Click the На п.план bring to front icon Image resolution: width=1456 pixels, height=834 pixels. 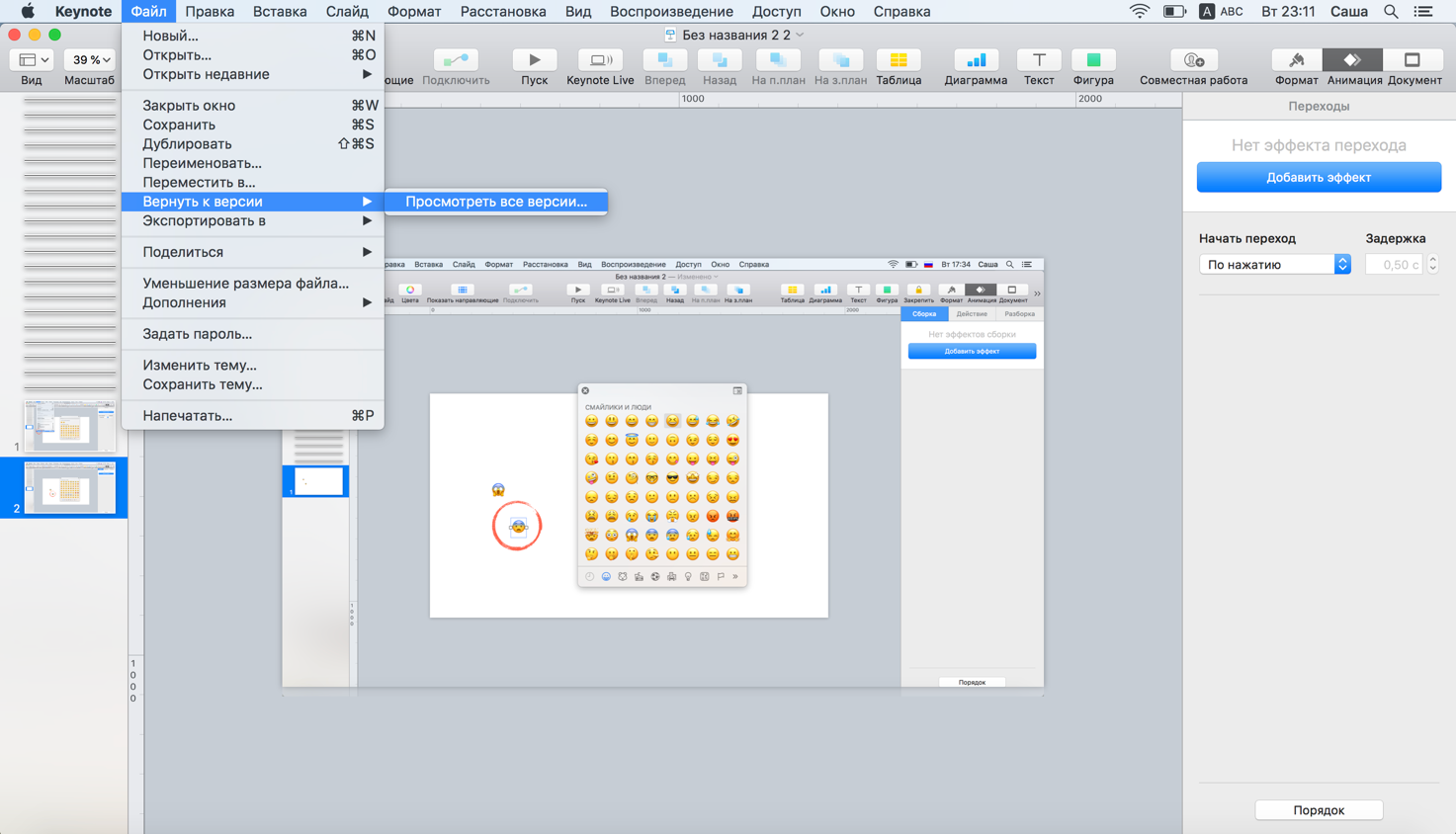tap(778, 60)
